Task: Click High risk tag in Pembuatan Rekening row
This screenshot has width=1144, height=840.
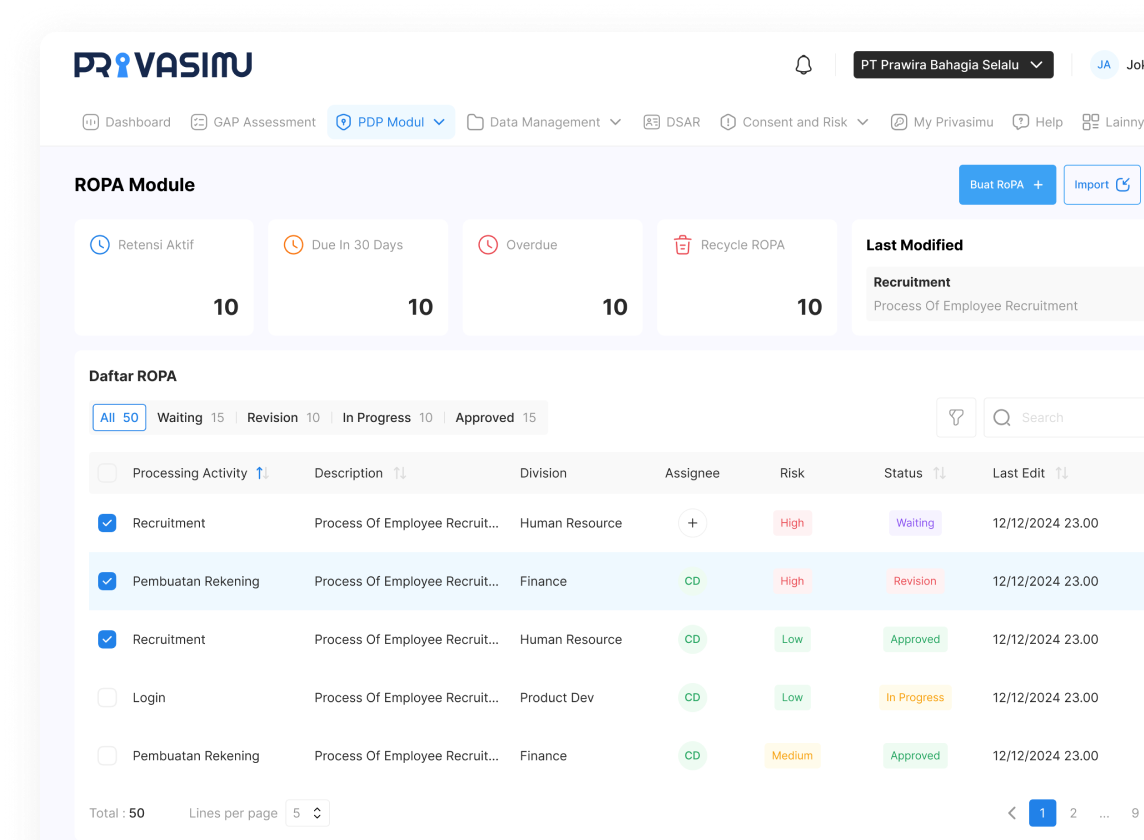Action: pyautogui.click(x=792, y=581)
